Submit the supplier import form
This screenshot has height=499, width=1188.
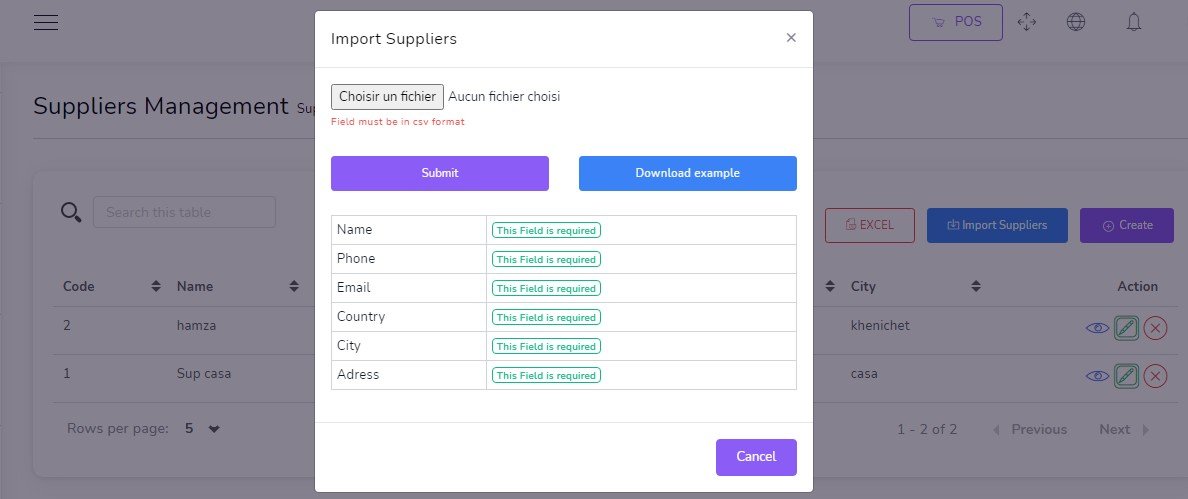click(x=439, y=173)
